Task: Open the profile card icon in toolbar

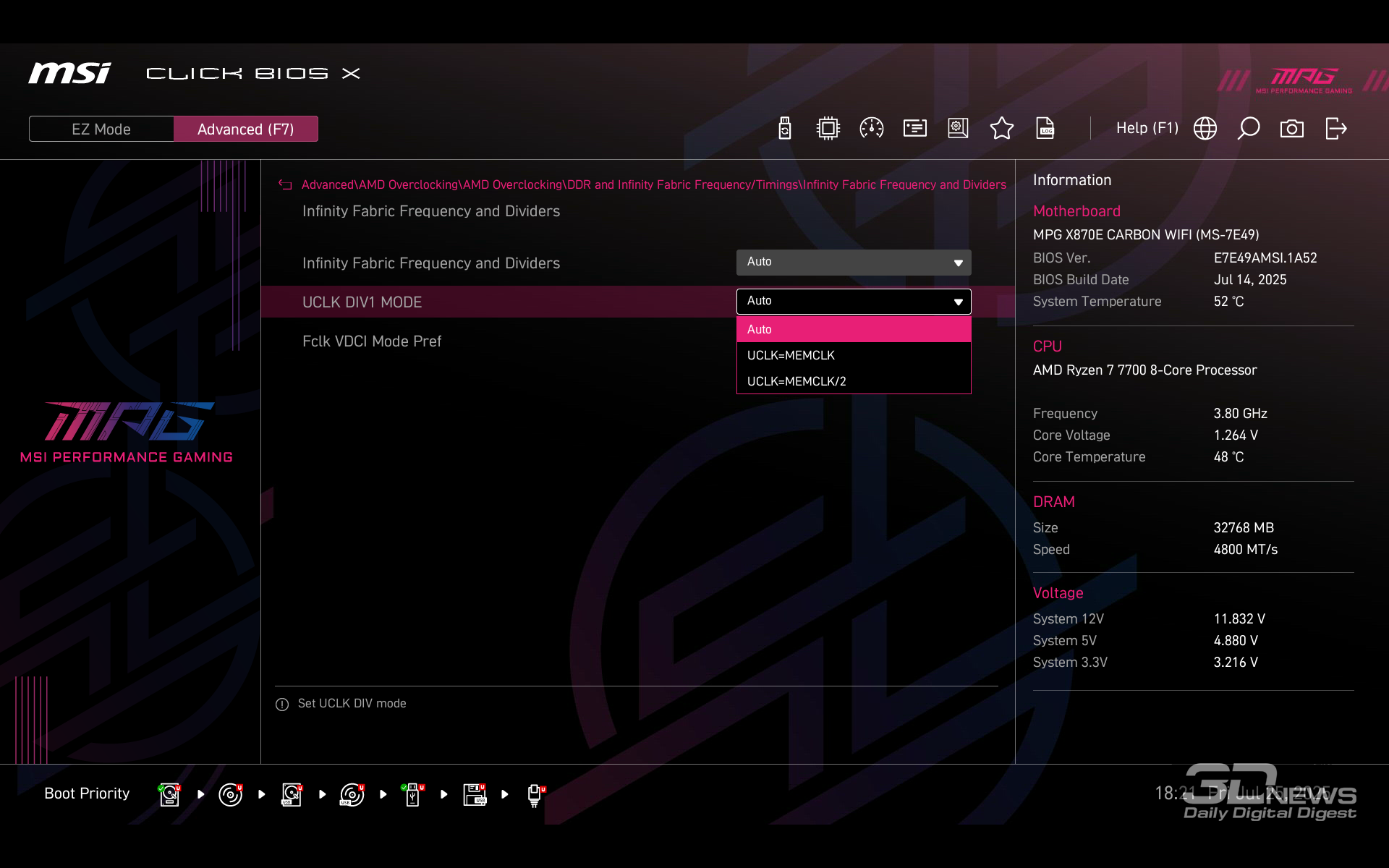Action: [x=915, y=129]
